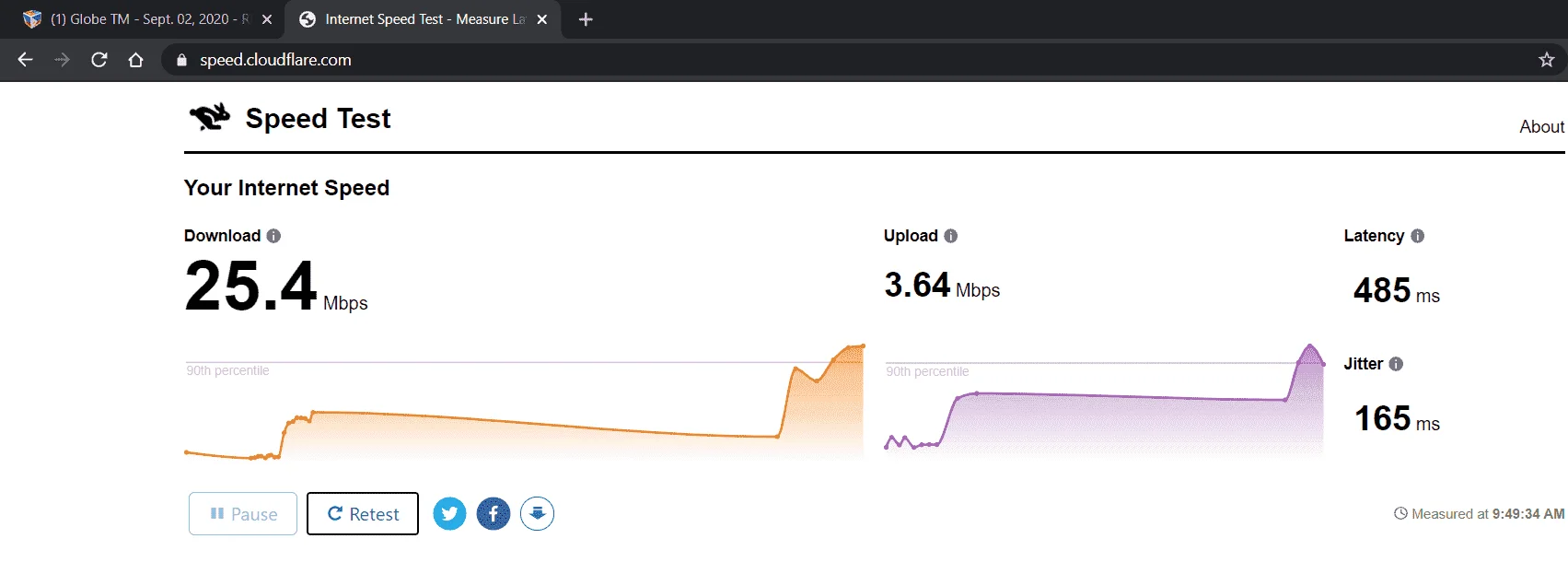The height and width of the screenshot is (562, 1568).
Task: Pause the speed test
Action: click(243, 513)
